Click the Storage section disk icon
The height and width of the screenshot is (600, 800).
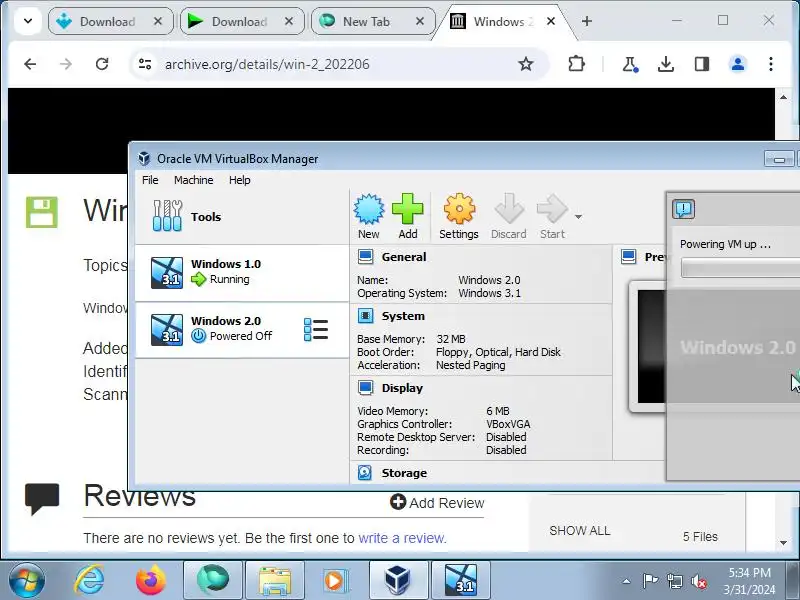pyautogui.click(x=365, y=473)
